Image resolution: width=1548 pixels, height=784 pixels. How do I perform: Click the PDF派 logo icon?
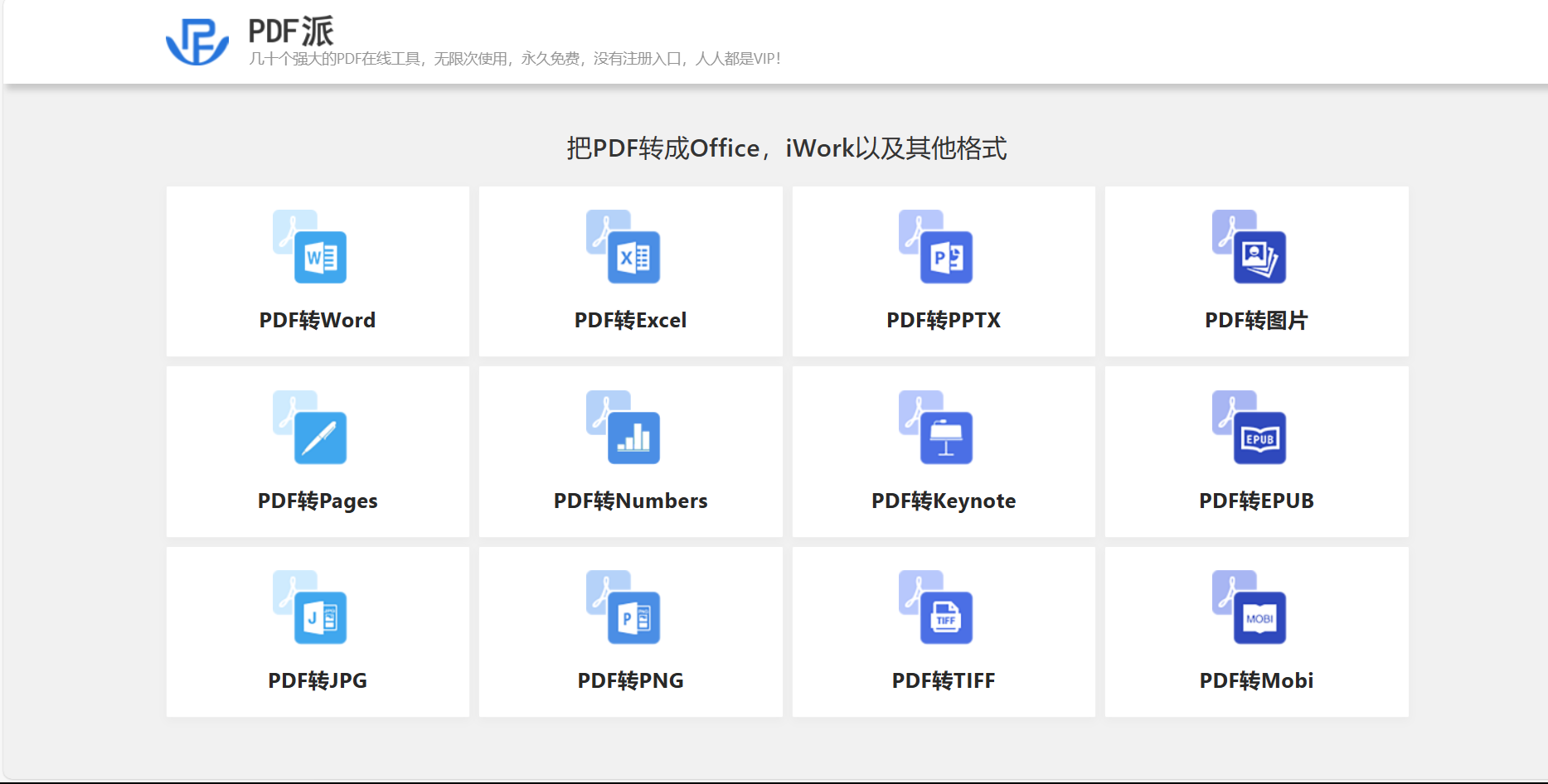(197, 41)
